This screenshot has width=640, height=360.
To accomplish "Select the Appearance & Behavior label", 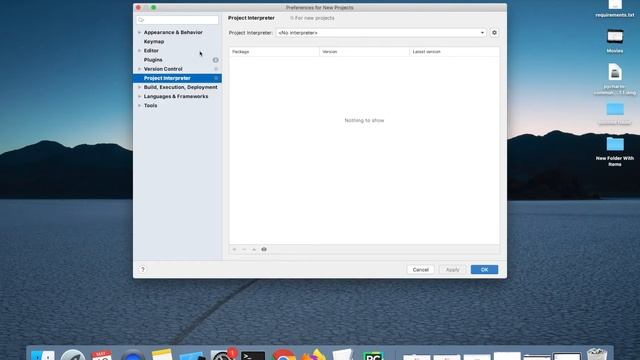I will click(x=173, y=32).
